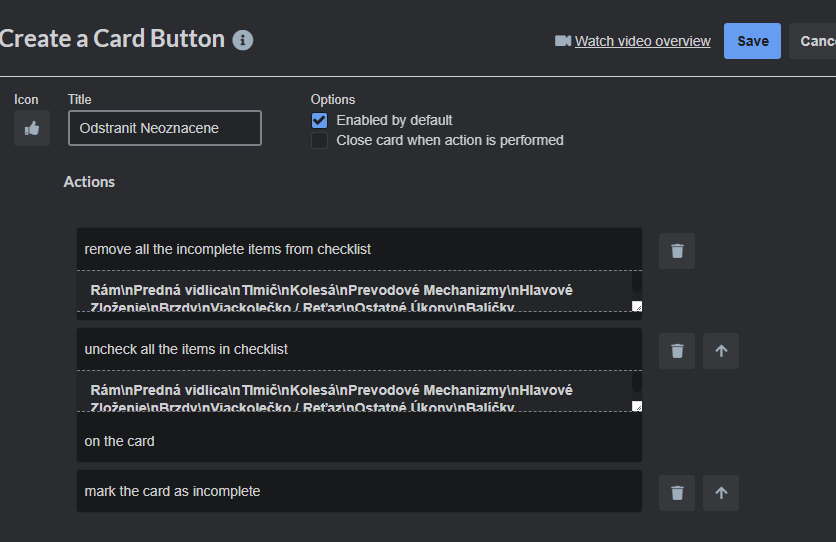This screenshot has height=542, width=836.
Task: Cancel card button creation
Action: (x=813, y=41)
